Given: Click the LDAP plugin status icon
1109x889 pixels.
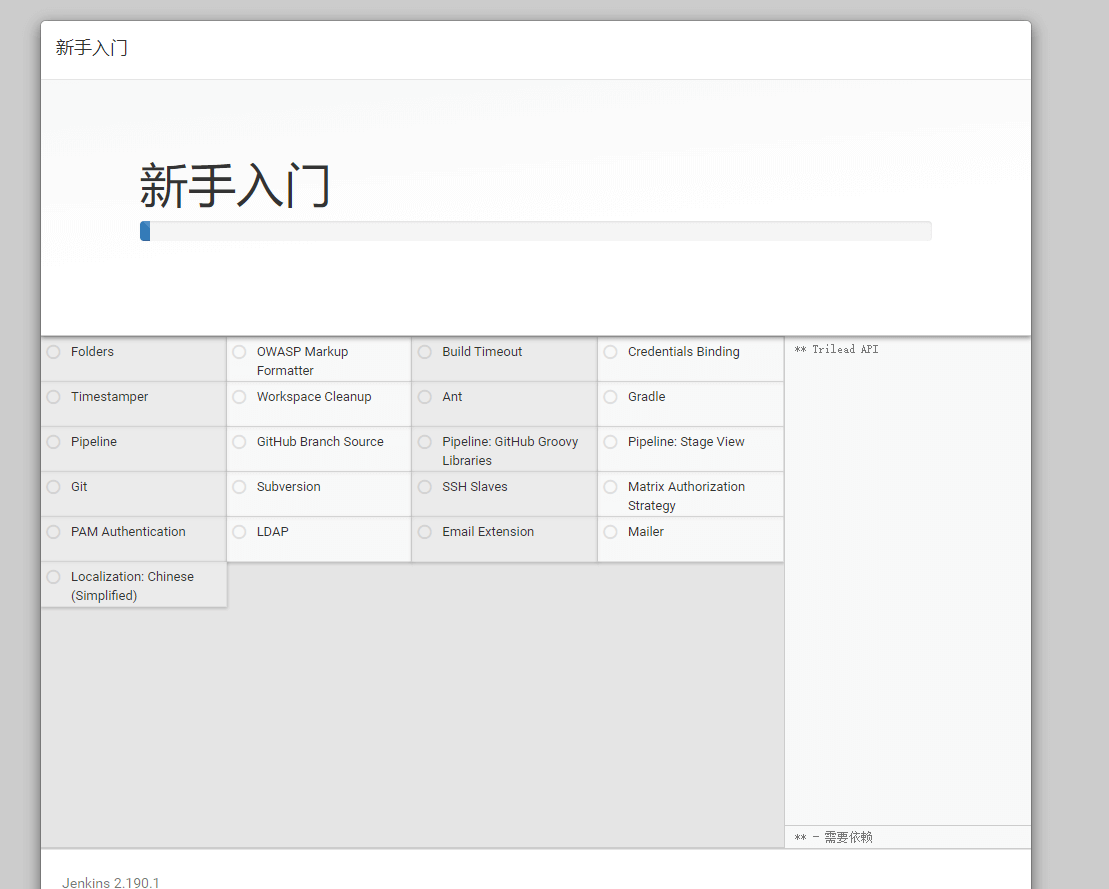Looking at the screenshot, I should click(239, 532).
